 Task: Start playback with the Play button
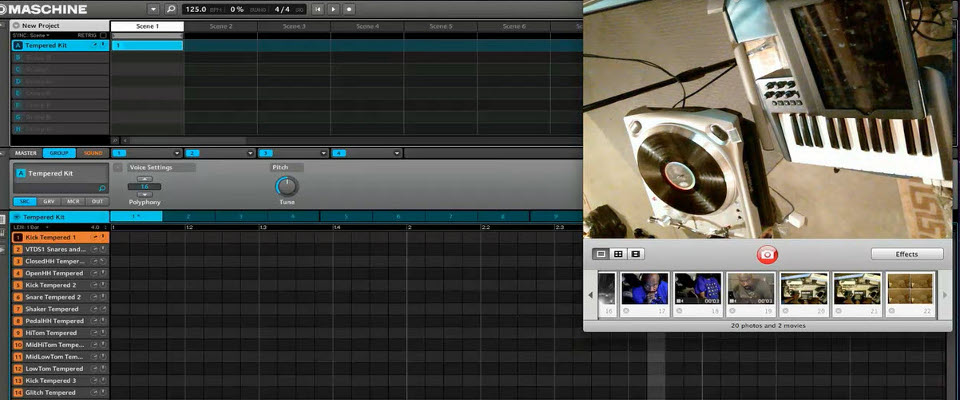(333, 9)
